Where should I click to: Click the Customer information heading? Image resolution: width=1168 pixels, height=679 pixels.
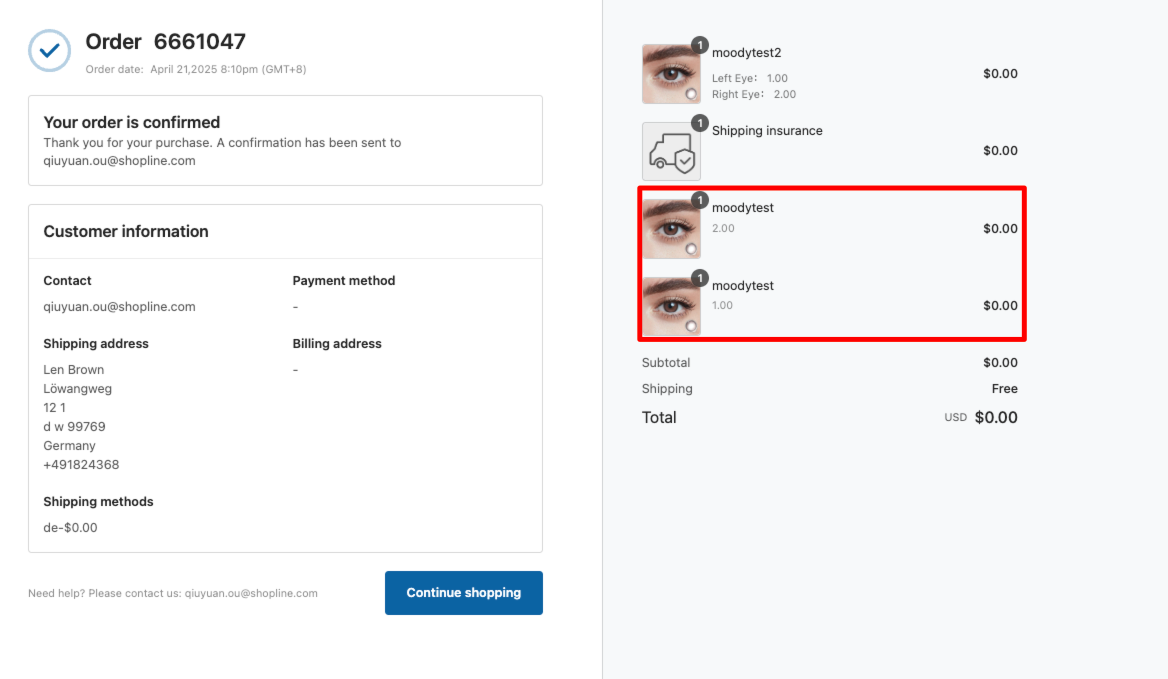tap(126, 231)
